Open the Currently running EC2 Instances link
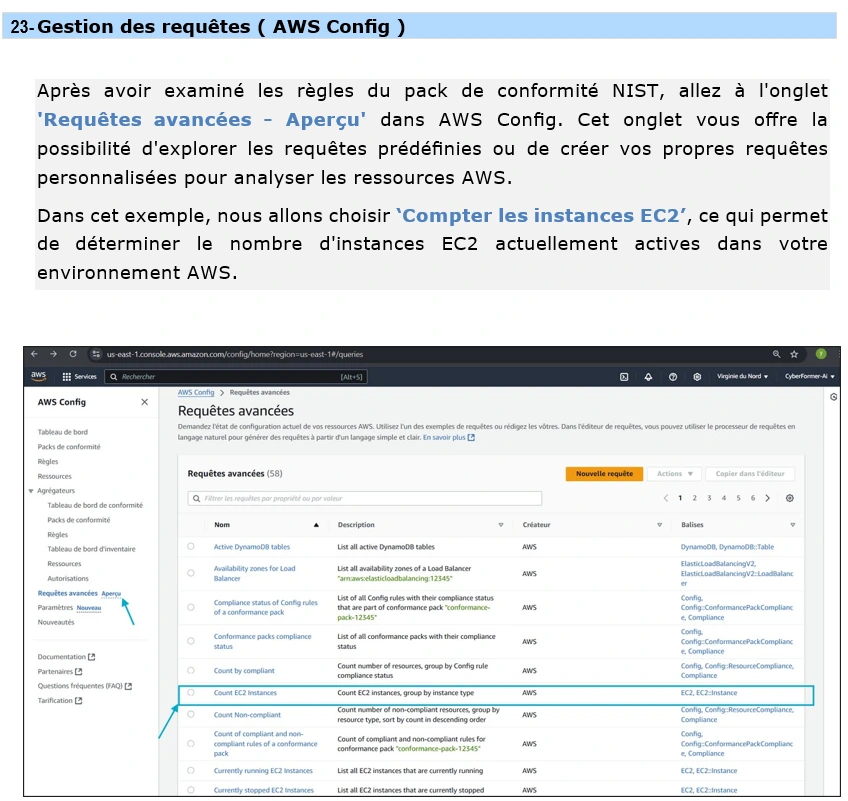The image size is (848, 801). pos(263,771)
